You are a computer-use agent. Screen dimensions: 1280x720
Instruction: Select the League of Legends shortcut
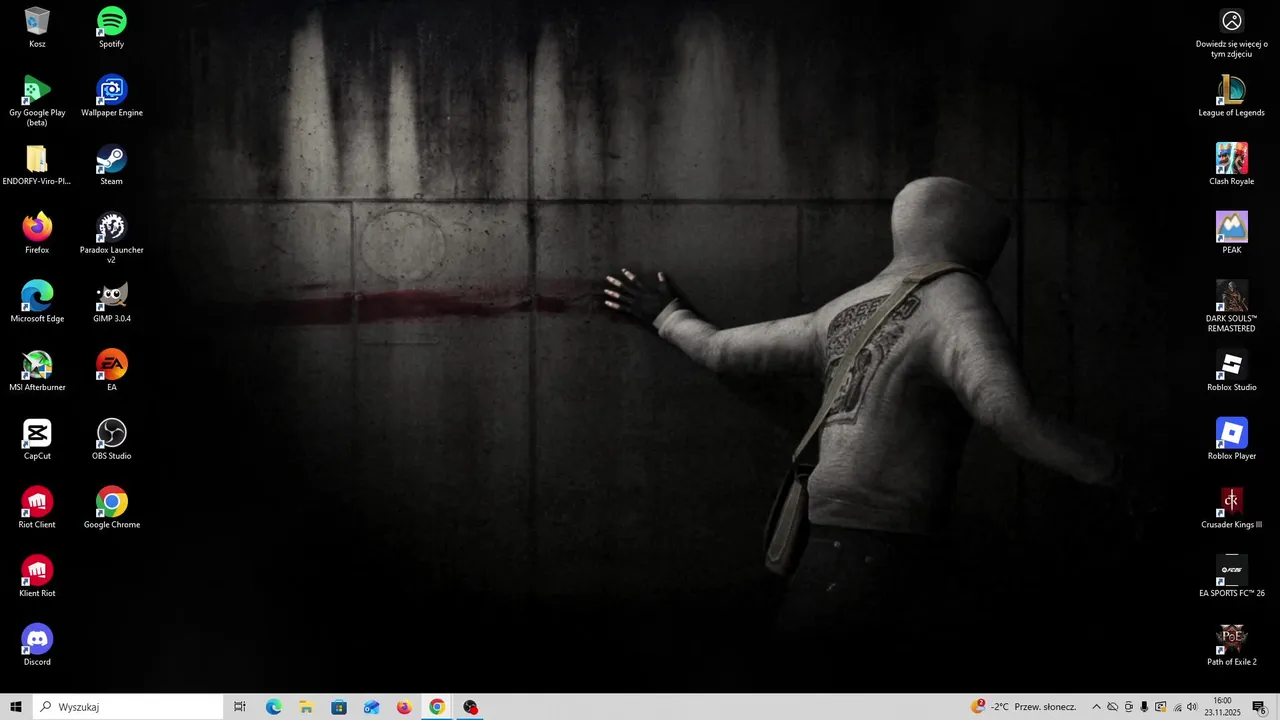(1232, 96)
